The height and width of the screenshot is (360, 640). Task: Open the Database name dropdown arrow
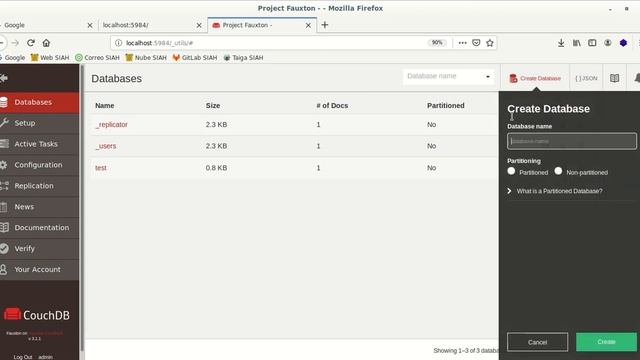pos(488,77)
